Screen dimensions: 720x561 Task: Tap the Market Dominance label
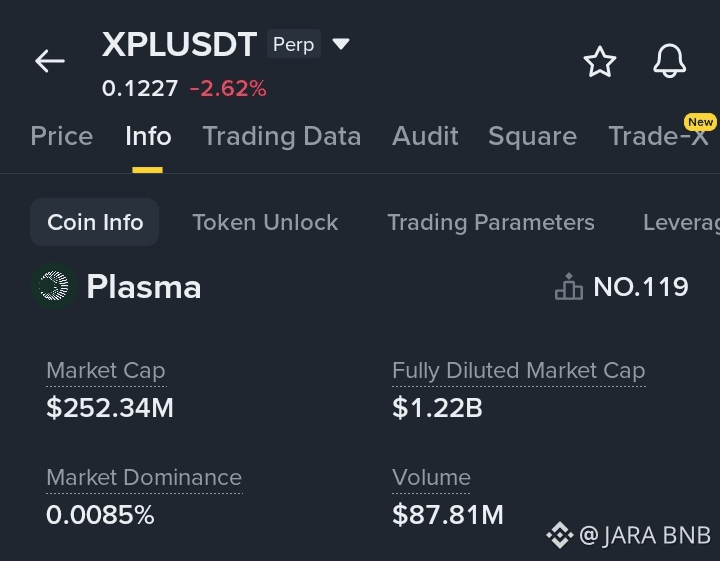pyautogui.click(x=144, y=478)
